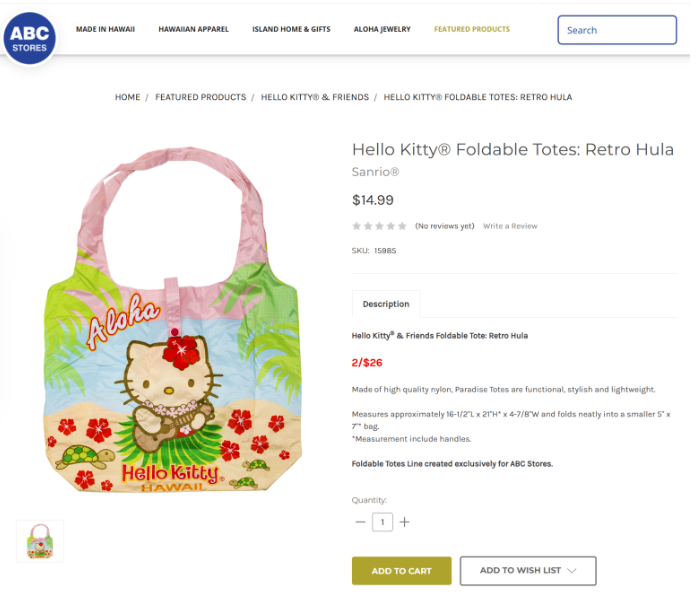Expand the Add to Wish List dropdown
This screenshot has height=598, width=696.
coord(528,571)
